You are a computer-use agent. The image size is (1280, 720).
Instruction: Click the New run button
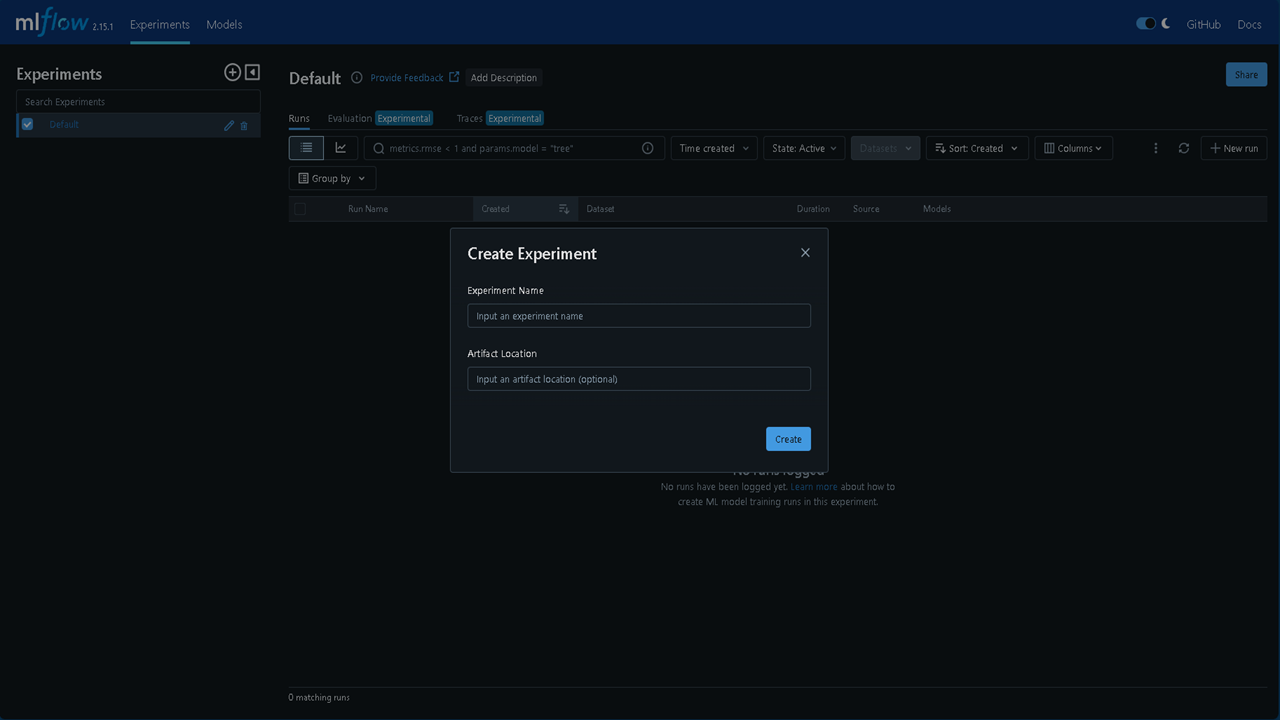coord(1234,148)
